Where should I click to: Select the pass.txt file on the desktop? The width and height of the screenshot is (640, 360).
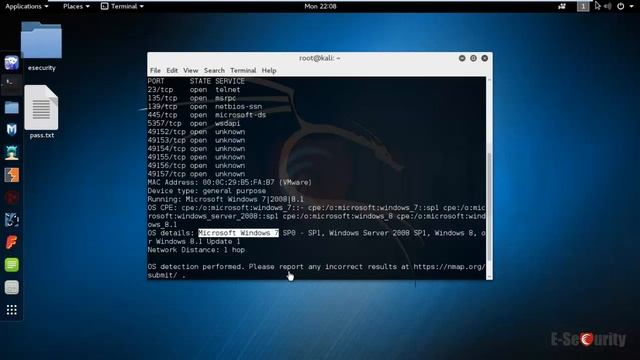tap(41, 112)
